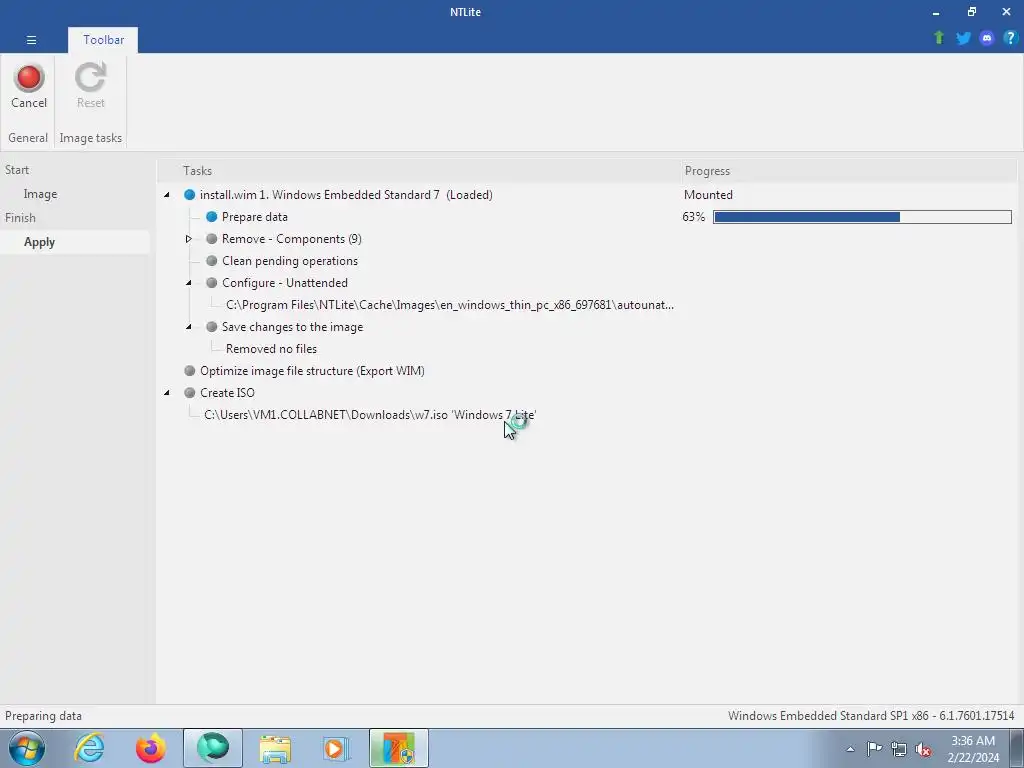Open muted volume tray icon
The width and height of the screenshot is (1024, 768).
[923, 749]
